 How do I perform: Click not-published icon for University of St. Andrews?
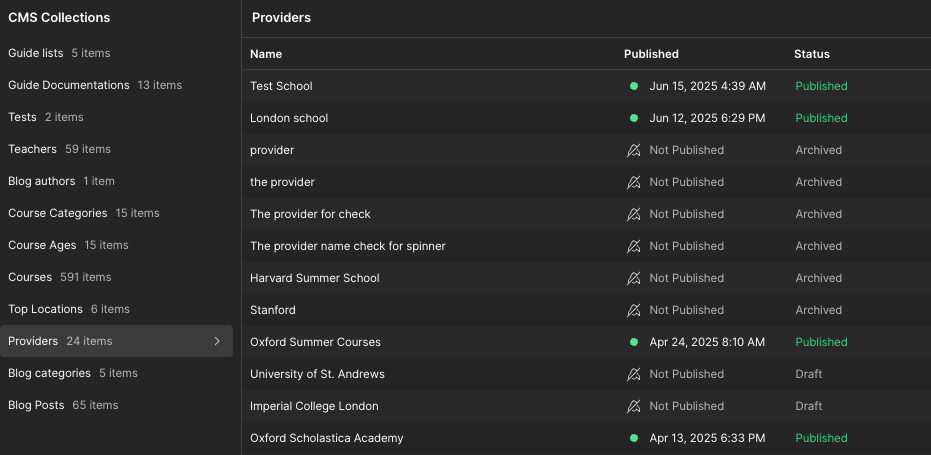[634, 374]
